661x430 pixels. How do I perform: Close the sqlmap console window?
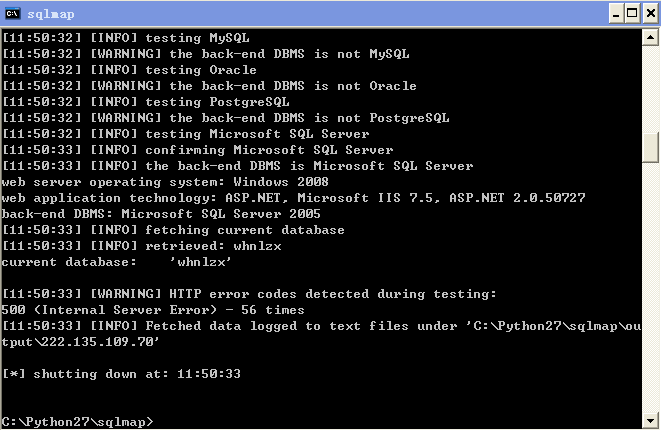(x=651, y=14)
